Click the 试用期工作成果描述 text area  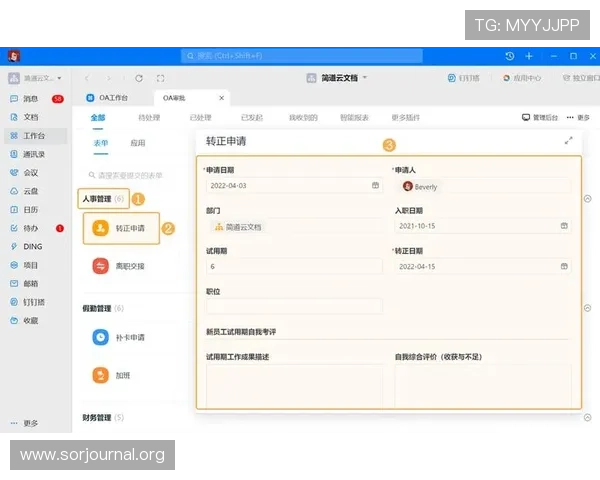pos(294,386)
